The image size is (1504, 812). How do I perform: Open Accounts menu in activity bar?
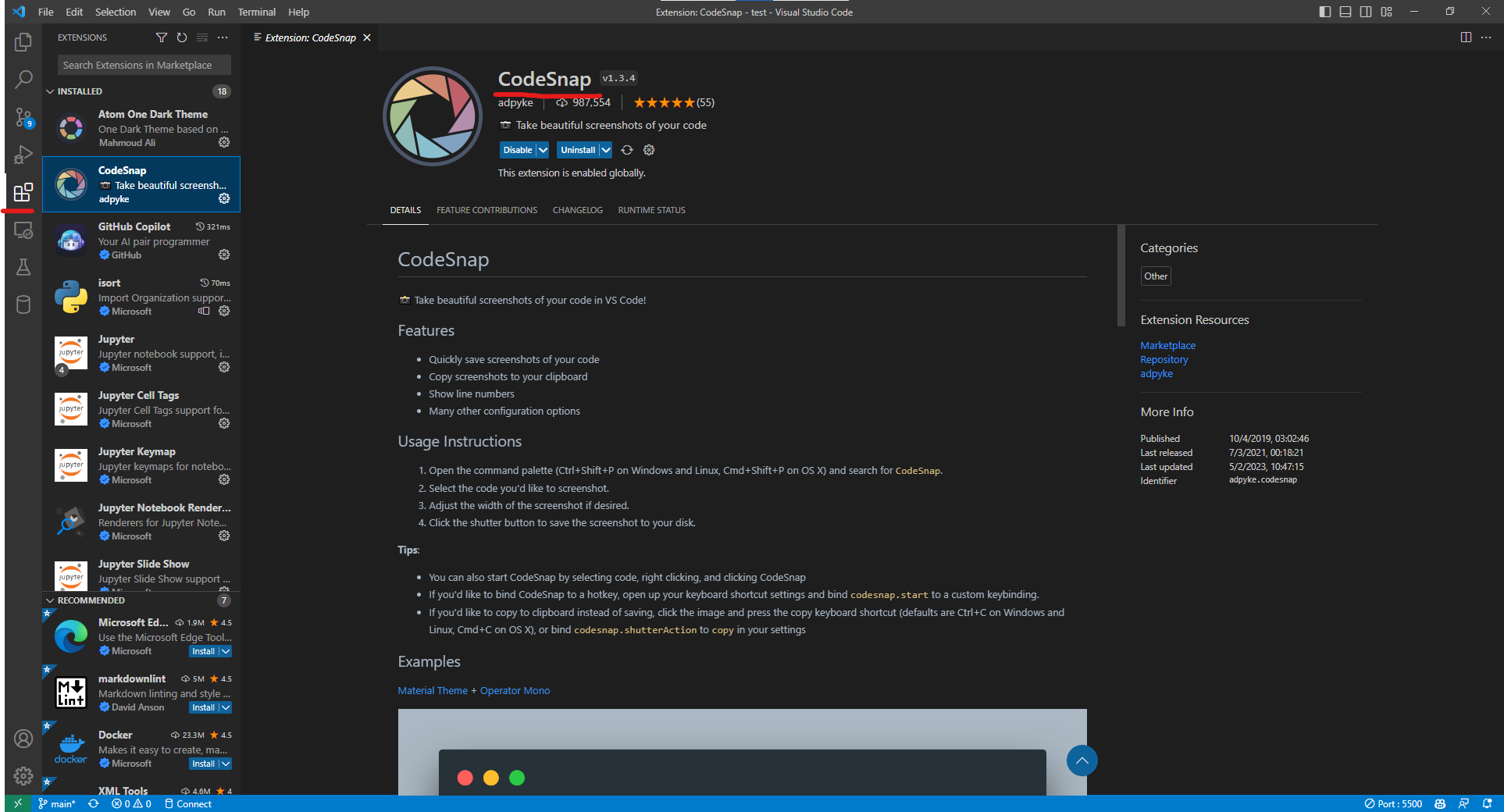[x=23, y=738]
